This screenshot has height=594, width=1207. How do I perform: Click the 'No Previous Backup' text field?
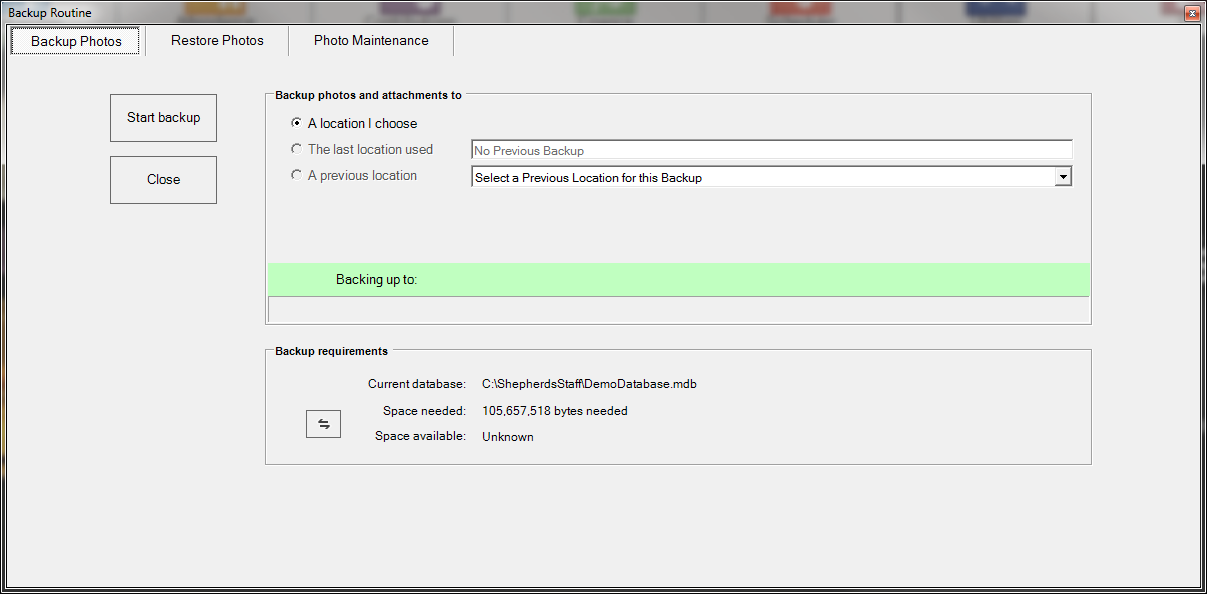[x=770, y=150]
